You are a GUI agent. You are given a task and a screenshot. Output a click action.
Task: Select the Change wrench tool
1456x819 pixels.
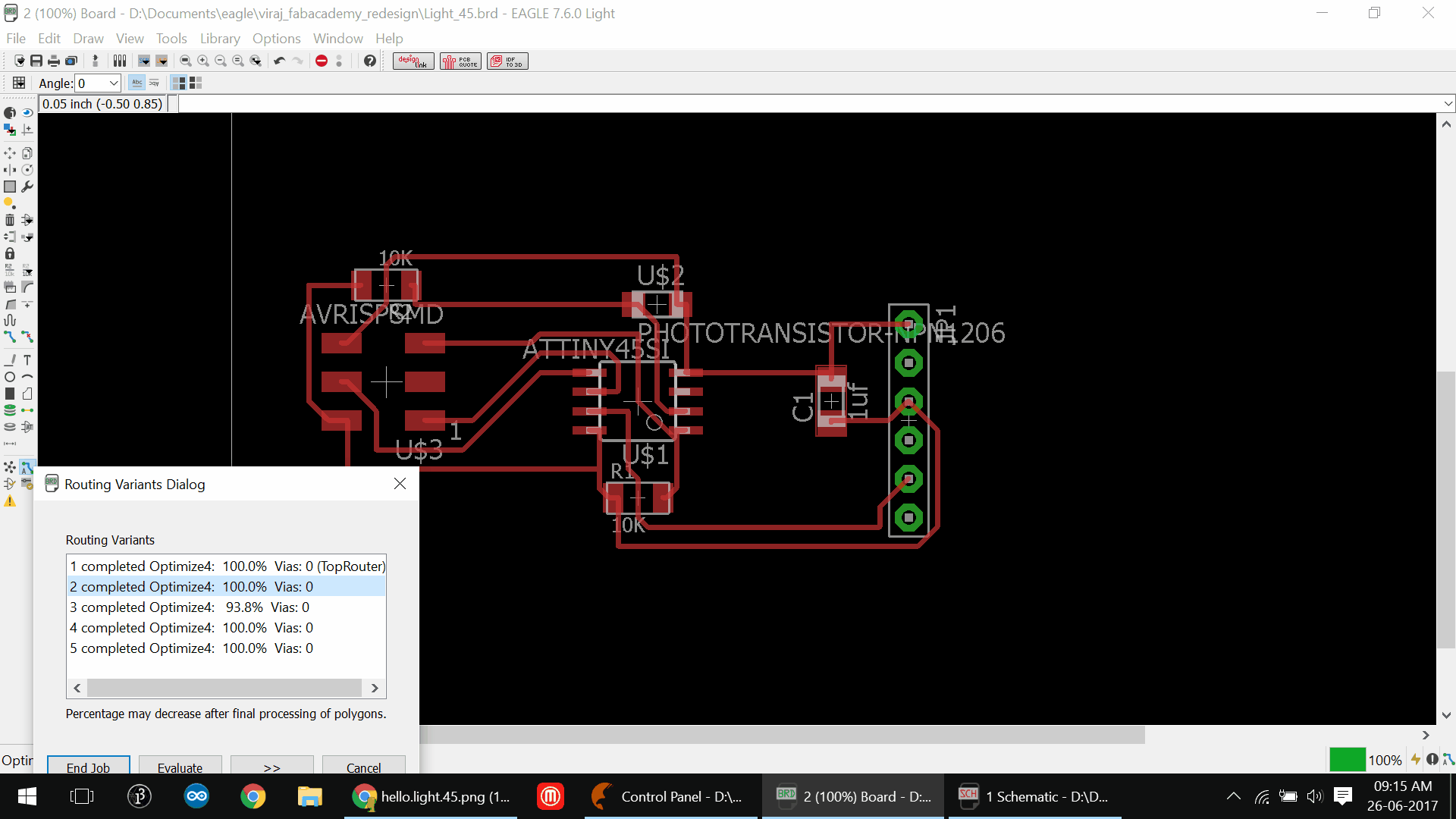click(27, 187)
